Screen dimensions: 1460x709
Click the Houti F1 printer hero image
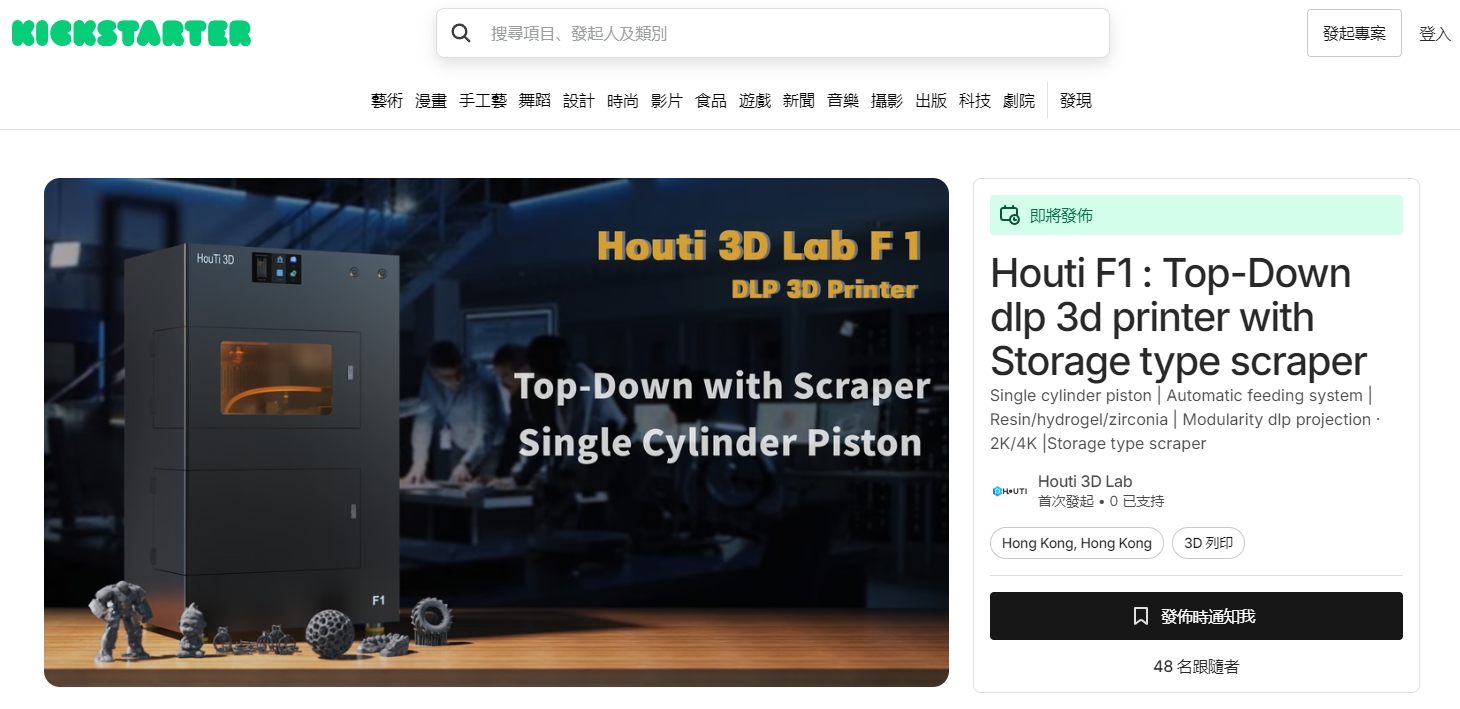[496, 431]
